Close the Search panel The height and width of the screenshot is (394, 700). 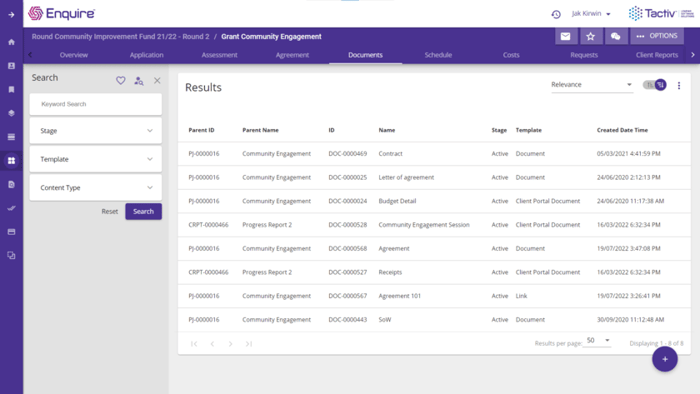(x=157, y=81)
